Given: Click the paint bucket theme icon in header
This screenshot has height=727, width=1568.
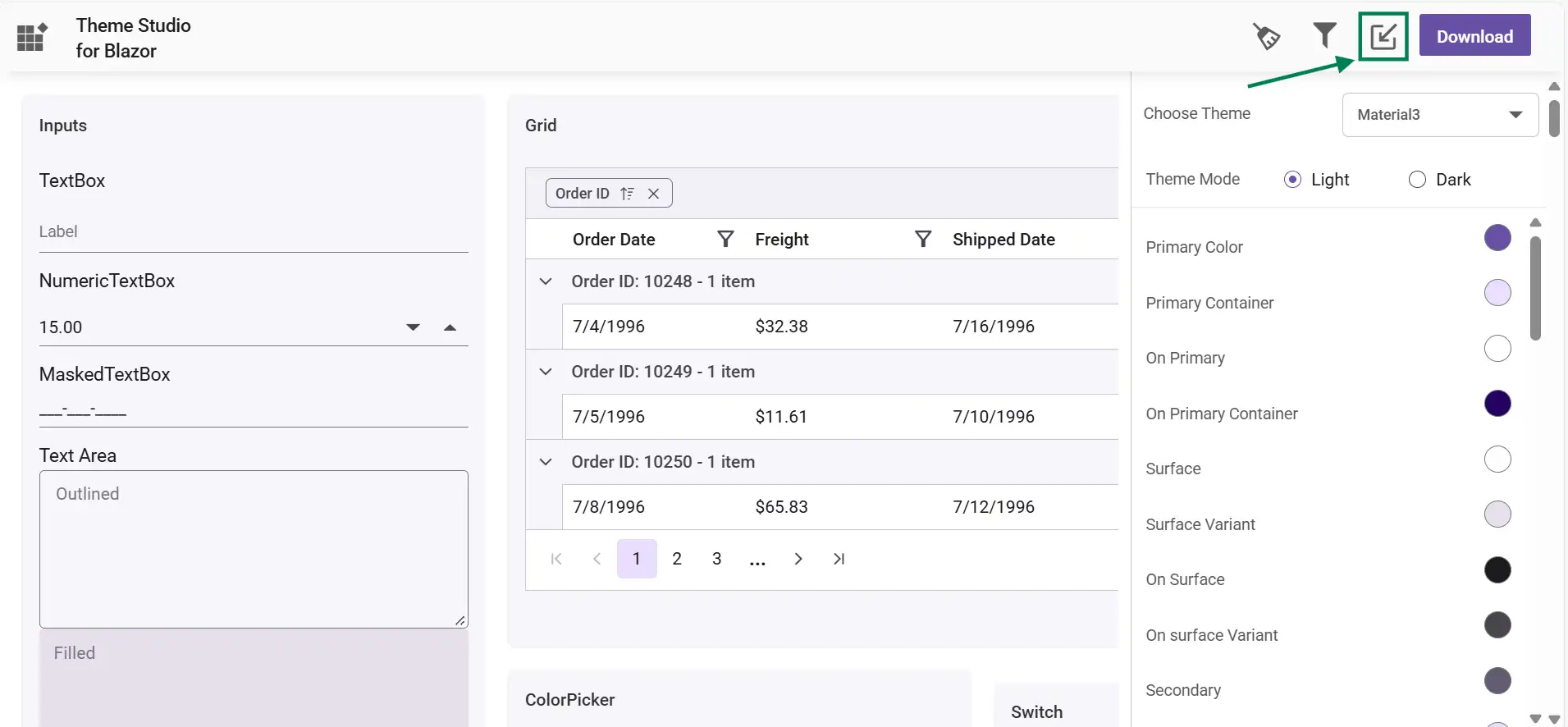Looking at the screenshot, I should coord(1266,36).
